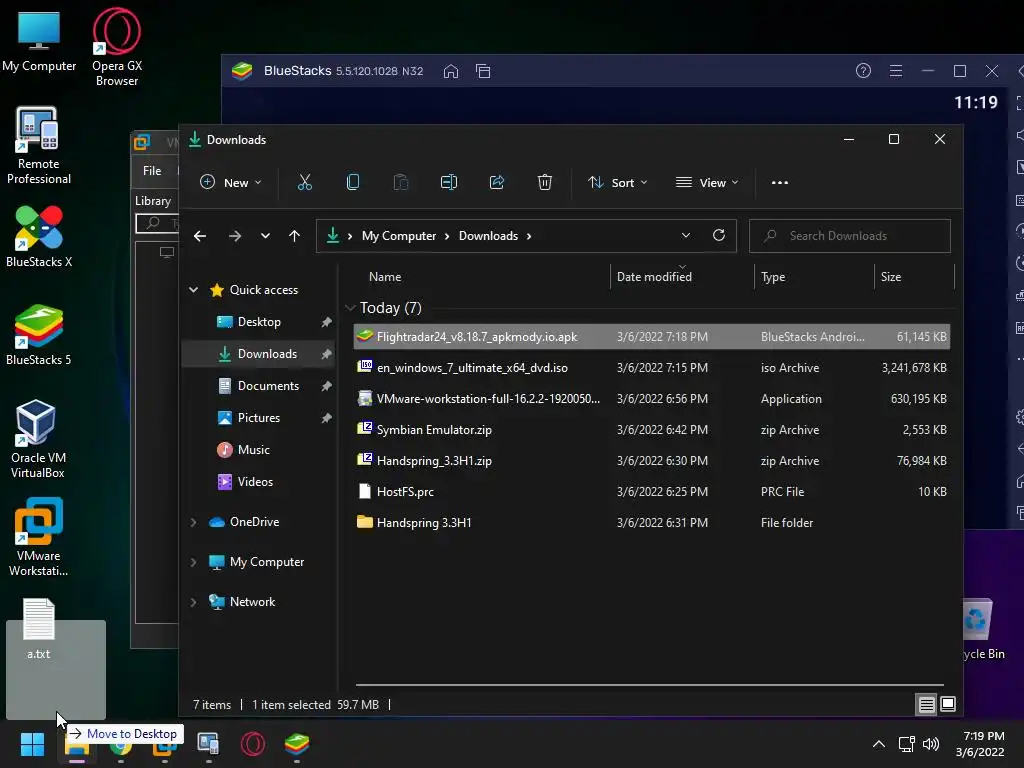
Task: Open Windows Start button
Action: [x=32, y=744]
